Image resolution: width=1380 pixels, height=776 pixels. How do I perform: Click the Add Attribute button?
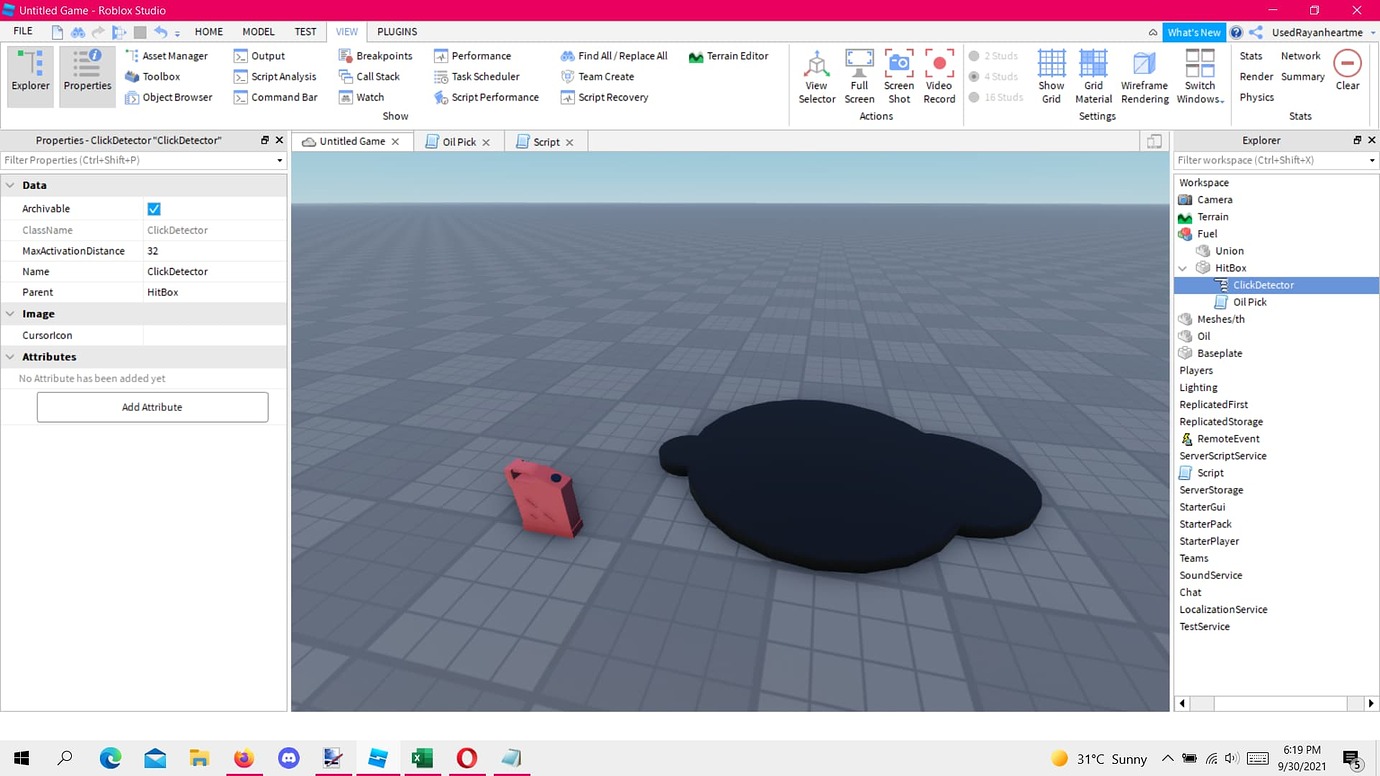152,407
